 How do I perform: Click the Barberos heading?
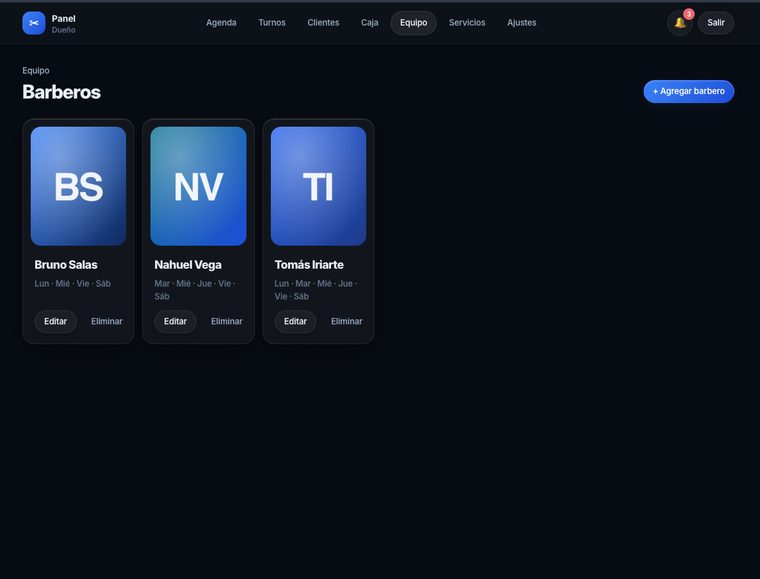coord(62,92)
